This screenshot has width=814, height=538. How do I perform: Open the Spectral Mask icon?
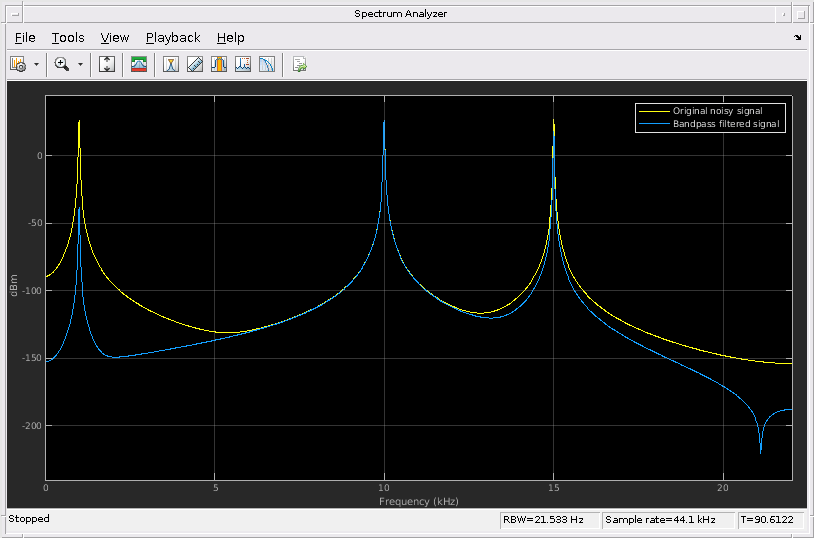click(x=140, y=64)
